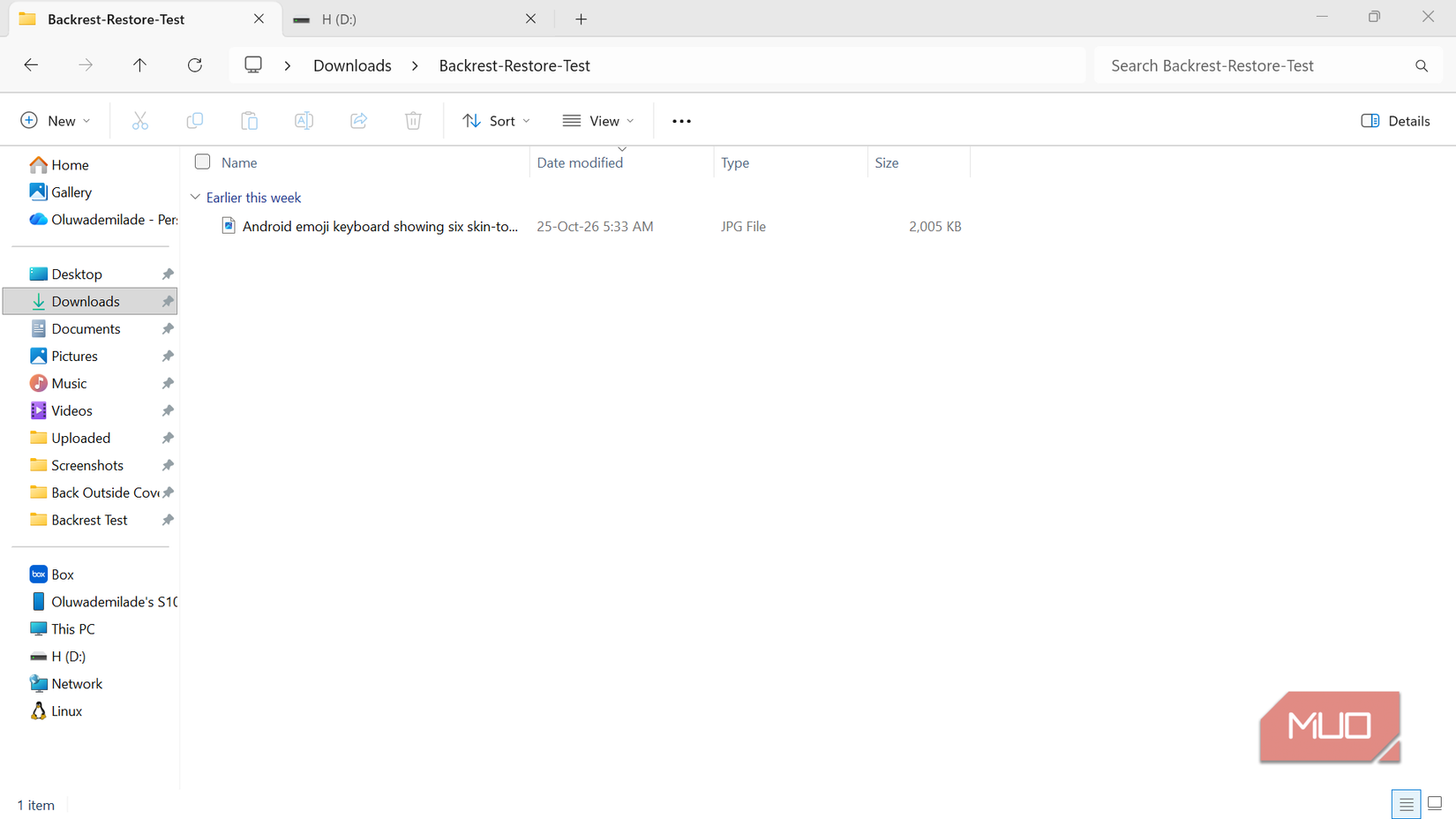Go up one directory level
The image size is (1456, 819).
click(139, 65)
